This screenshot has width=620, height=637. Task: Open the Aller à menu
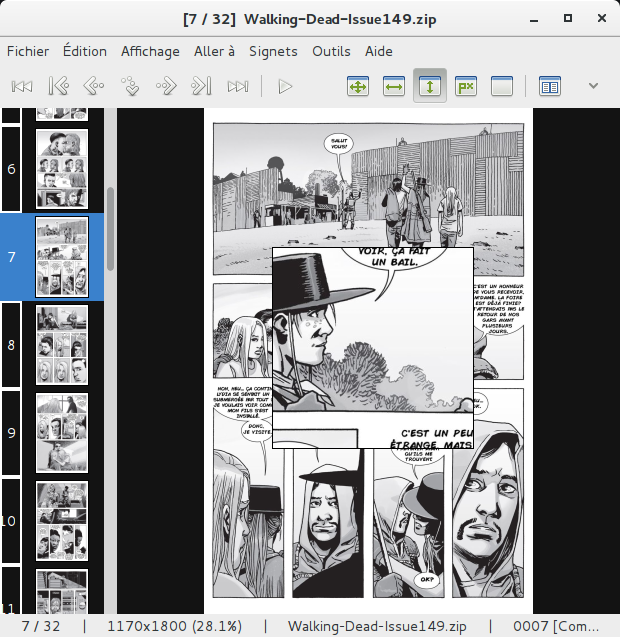[x=214, y=51]
